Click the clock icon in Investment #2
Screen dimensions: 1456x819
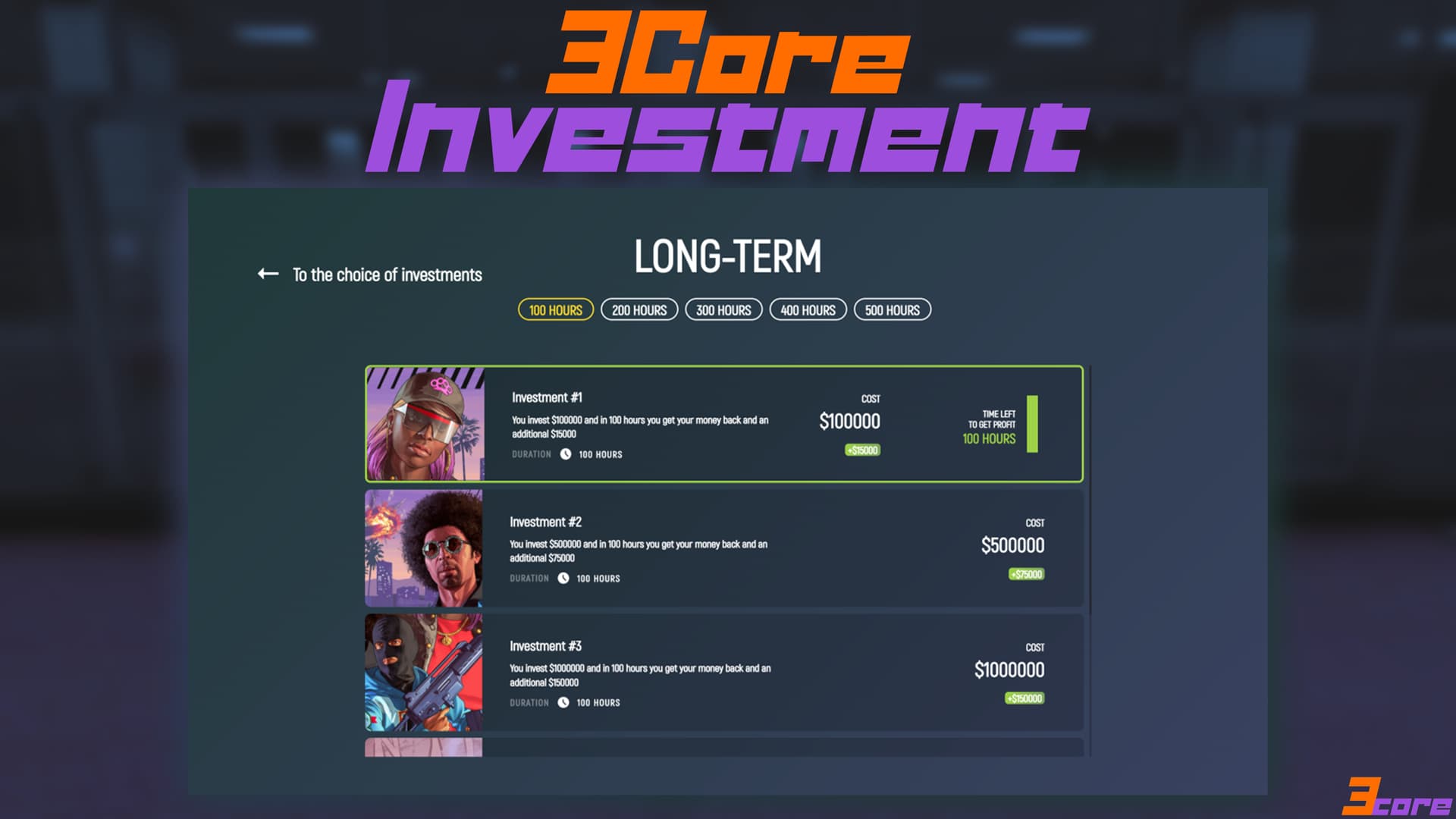click(563, 578)
